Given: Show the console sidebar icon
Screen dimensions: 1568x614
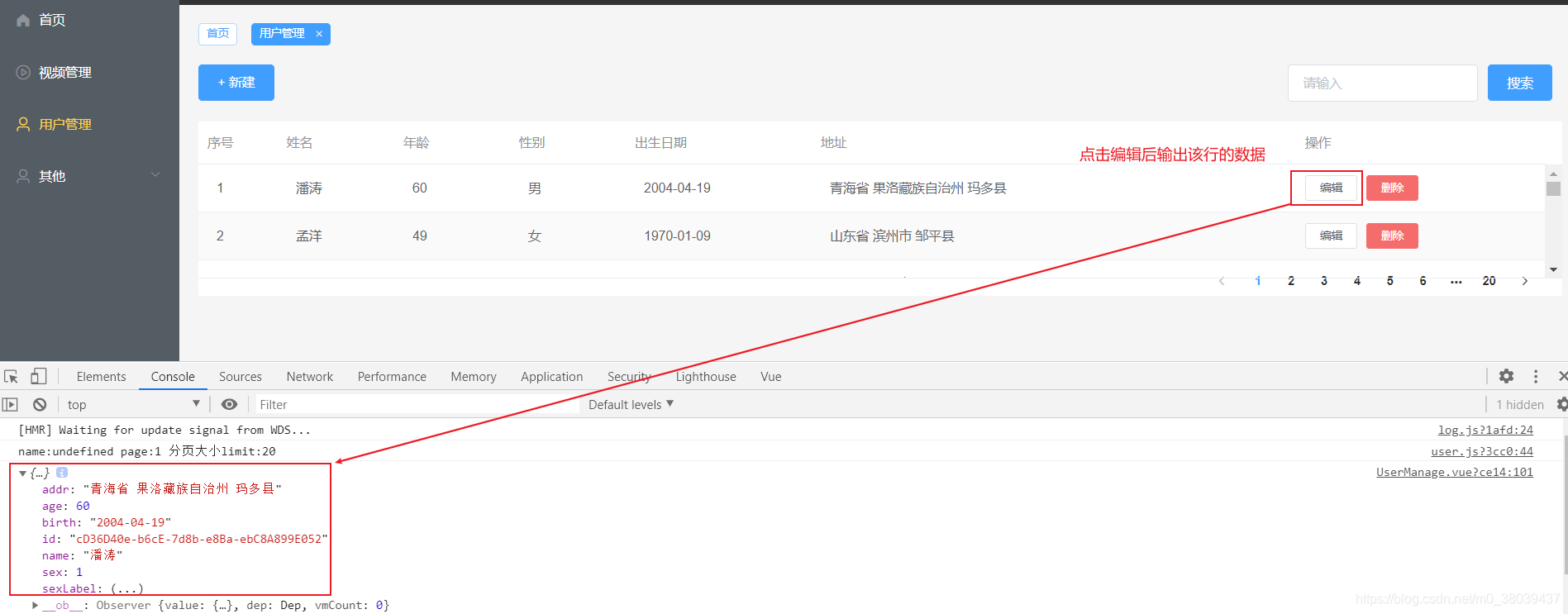Looking at the screenshot, I should pos(10,404).
